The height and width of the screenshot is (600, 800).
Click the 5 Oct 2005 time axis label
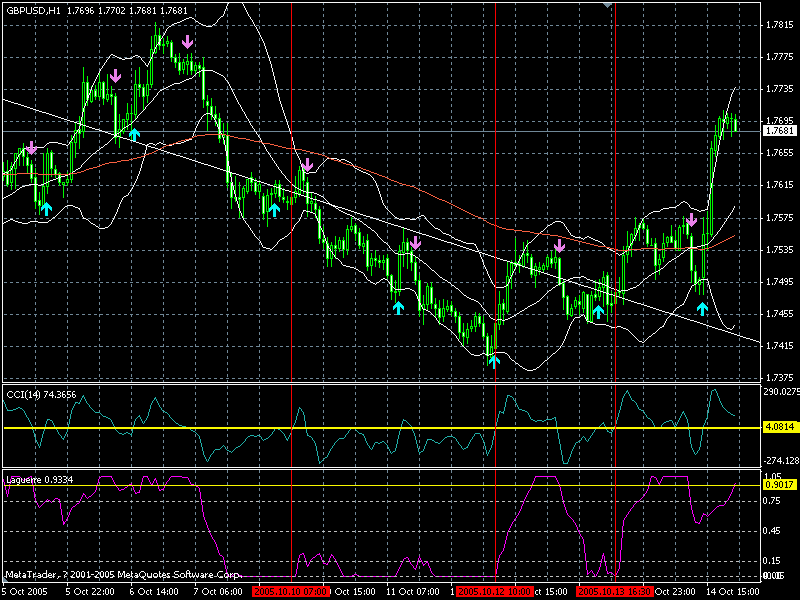pos(25,592)
